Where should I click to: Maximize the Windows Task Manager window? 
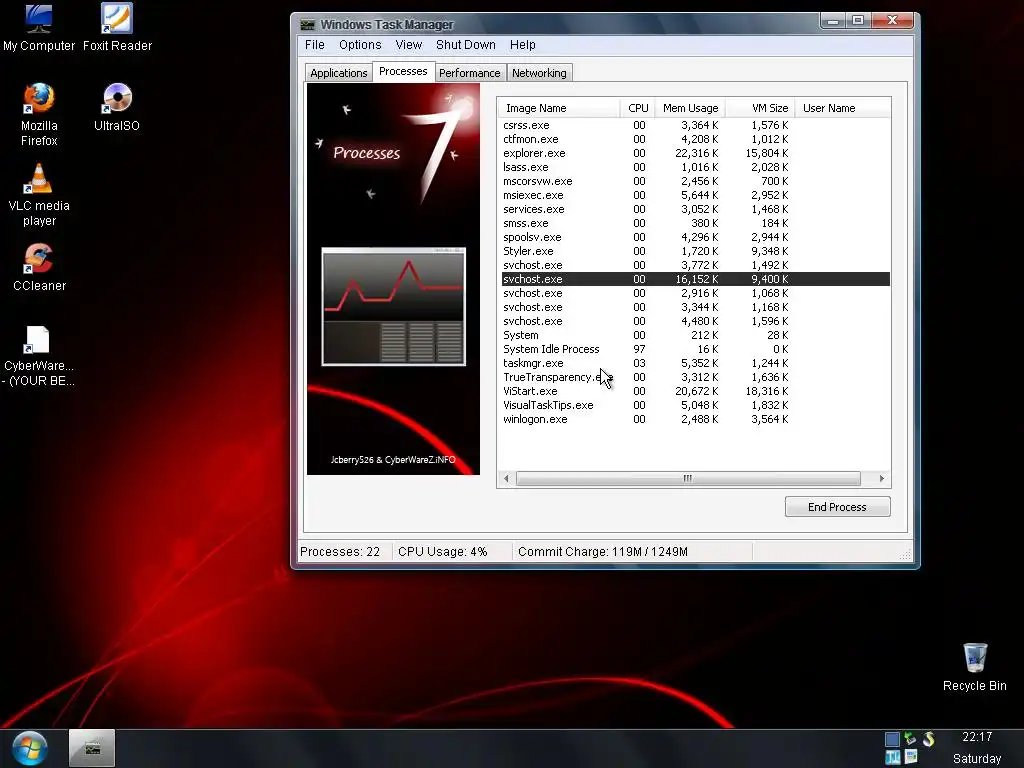coord(858,21)
